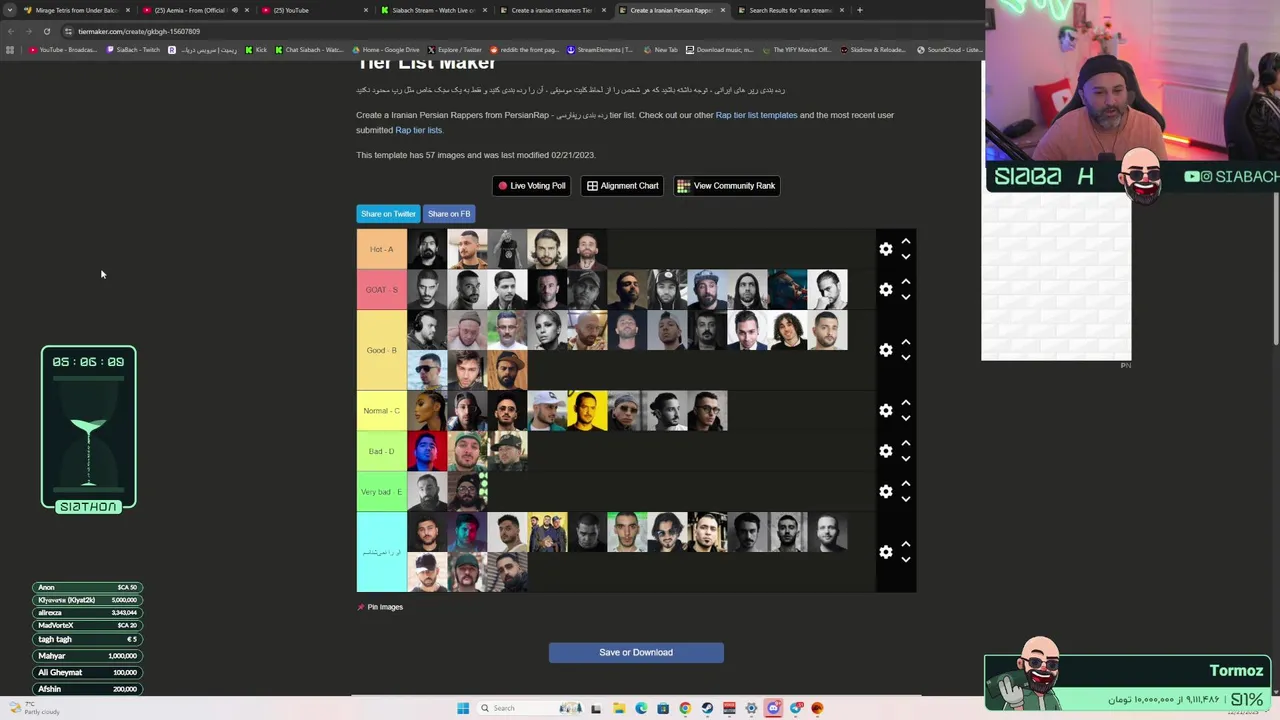This screenshot has width=1280, height=720.
Task: Open Telegram from taskbar
Action: tap(796, 708)
